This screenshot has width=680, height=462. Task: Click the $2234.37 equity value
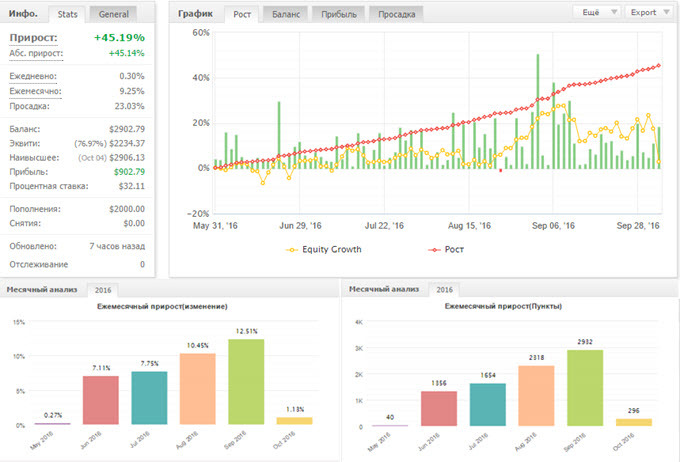pos(127,143)
